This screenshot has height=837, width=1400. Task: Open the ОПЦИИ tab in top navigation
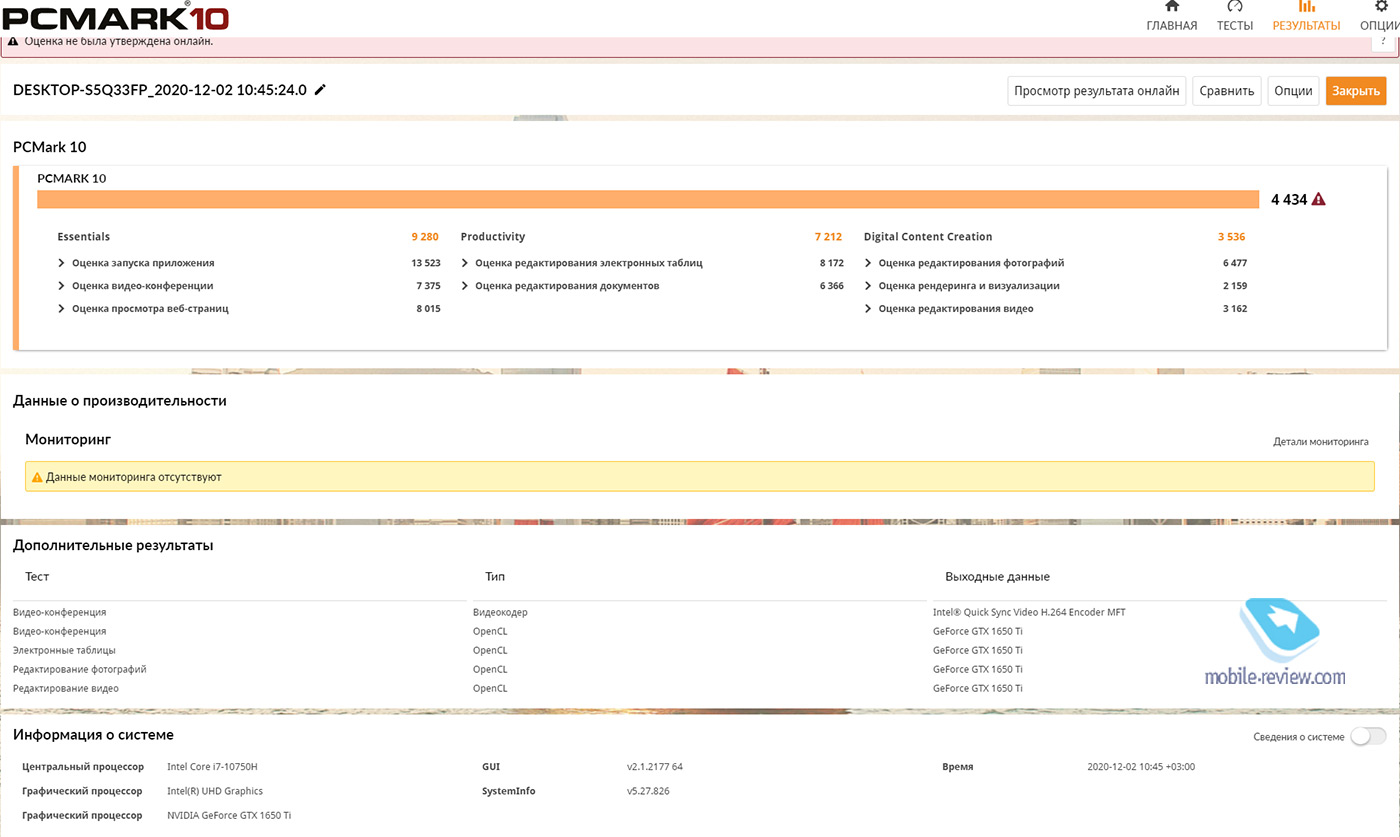(1381, 17)
